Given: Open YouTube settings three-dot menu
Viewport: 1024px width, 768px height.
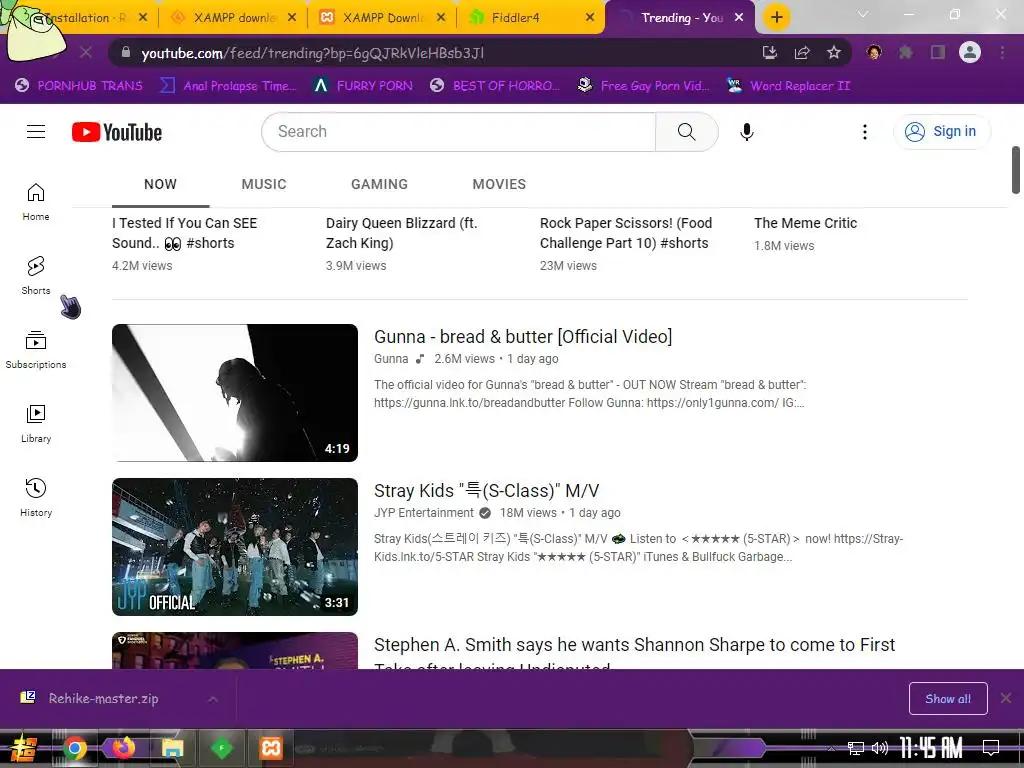Looking at the screenshot, I should click(865, 132).
